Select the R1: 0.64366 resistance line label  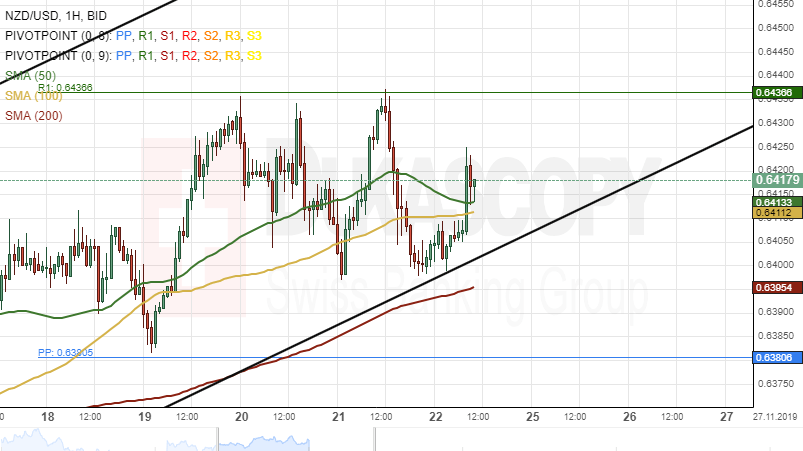[65, 88]
